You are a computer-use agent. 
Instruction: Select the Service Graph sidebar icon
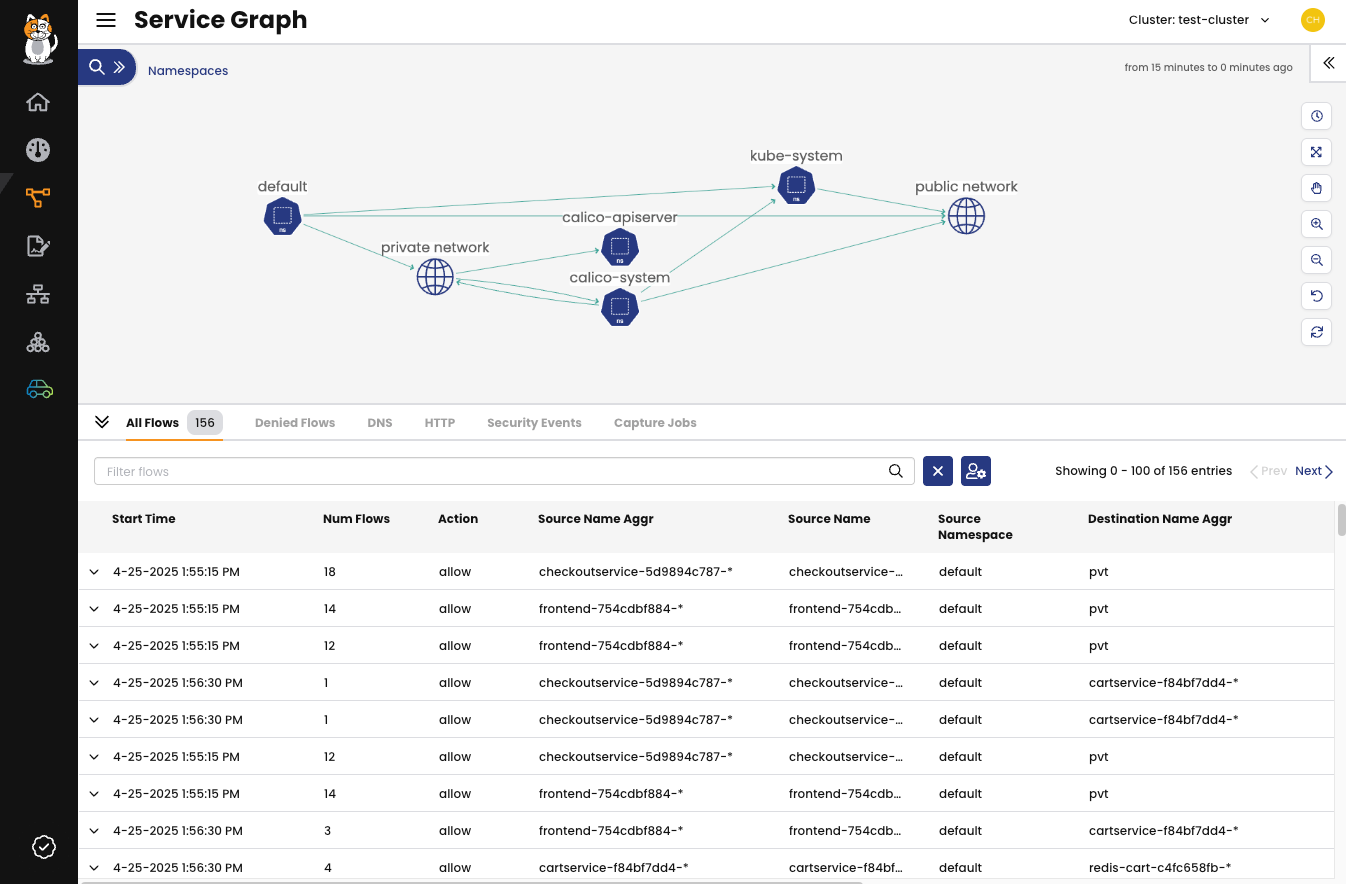38,197
